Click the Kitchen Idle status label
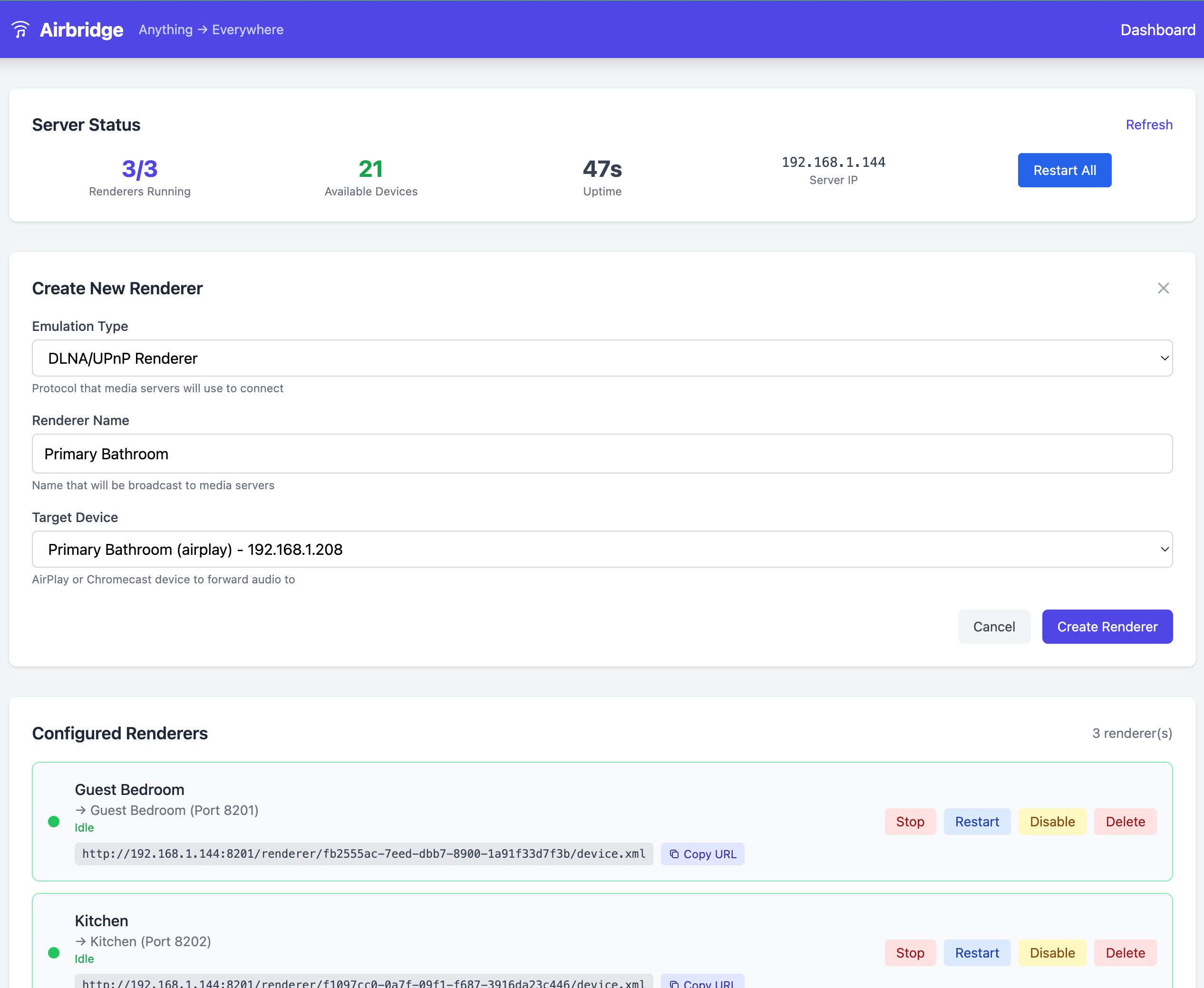Screen dimensions: 1204x988 [84, 959]
